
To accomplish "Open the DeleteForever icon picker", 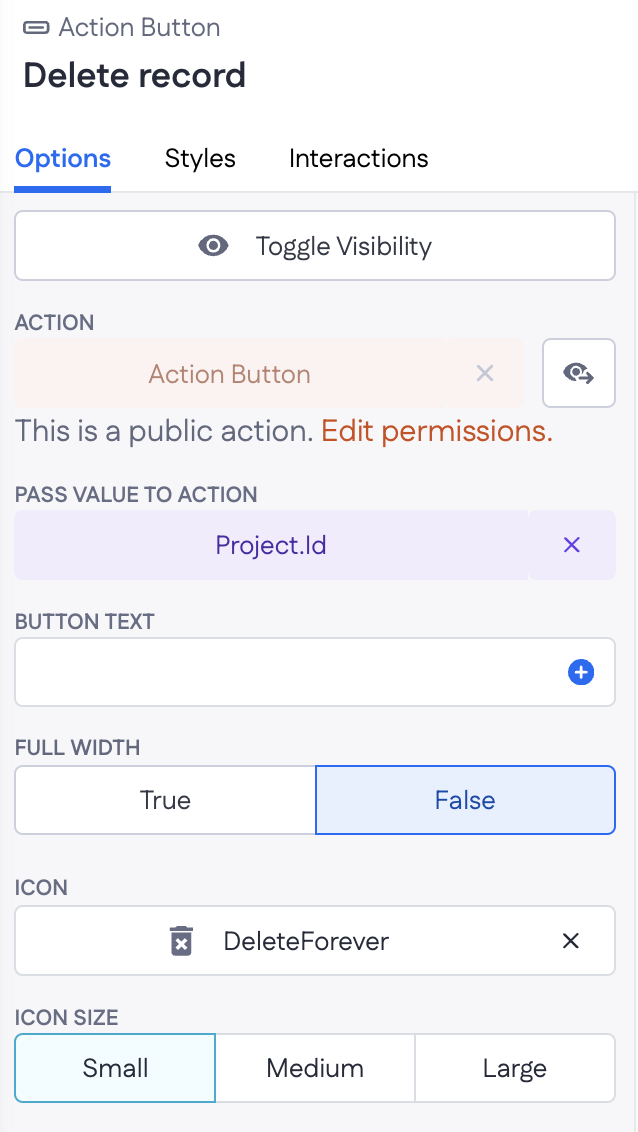I will point(306,941).
